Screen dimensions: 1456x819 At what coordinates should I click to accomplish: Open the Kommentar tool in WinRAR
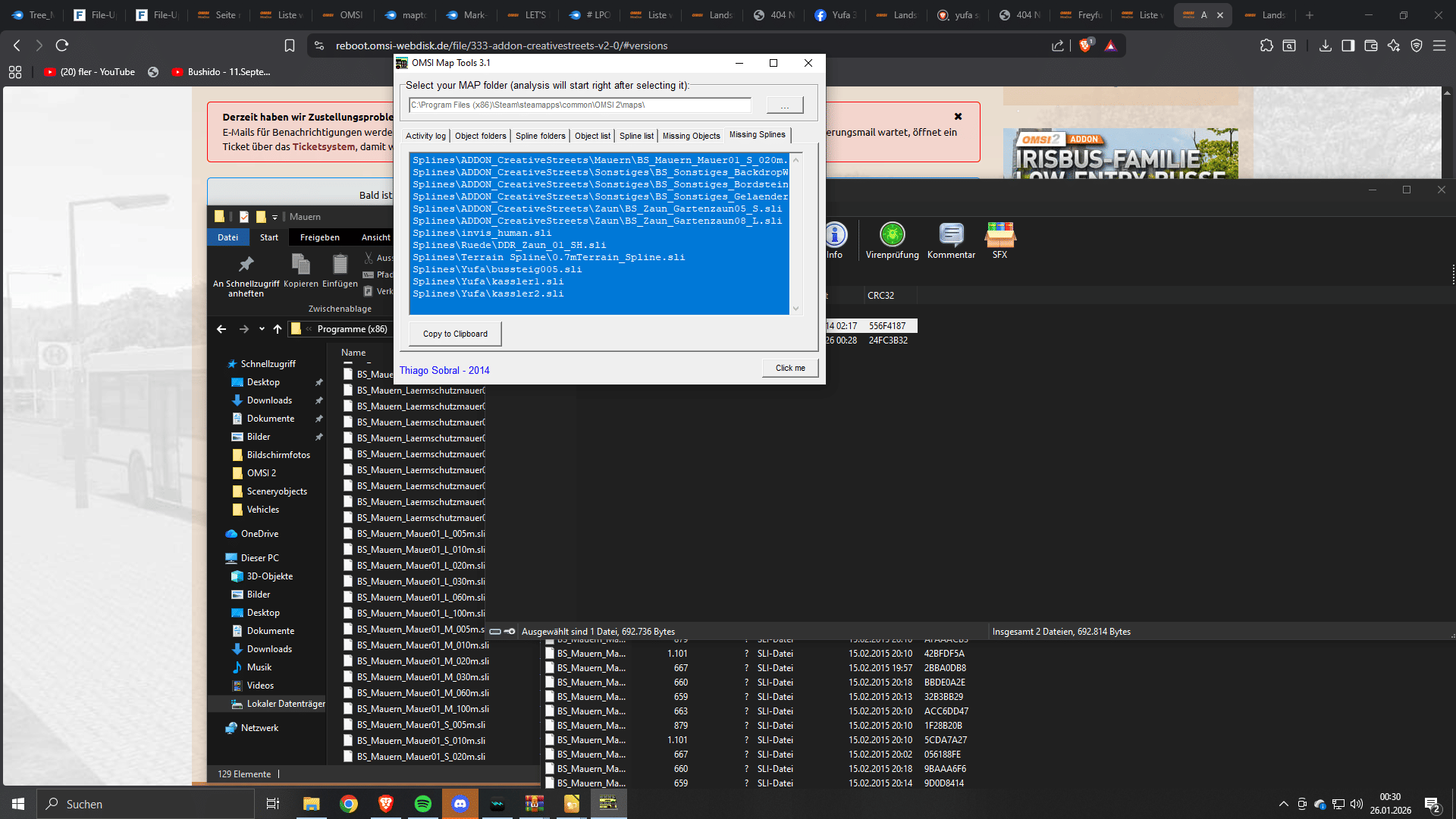point(951,235)
